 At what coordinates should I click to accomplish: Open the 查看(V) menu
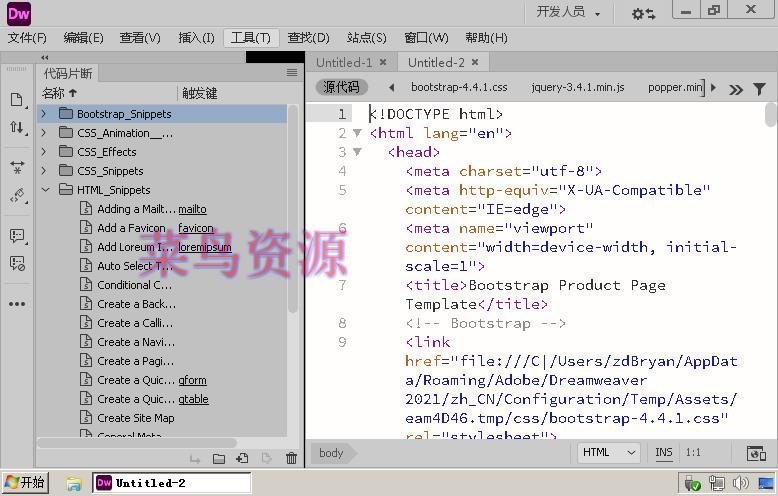point(140,38)
